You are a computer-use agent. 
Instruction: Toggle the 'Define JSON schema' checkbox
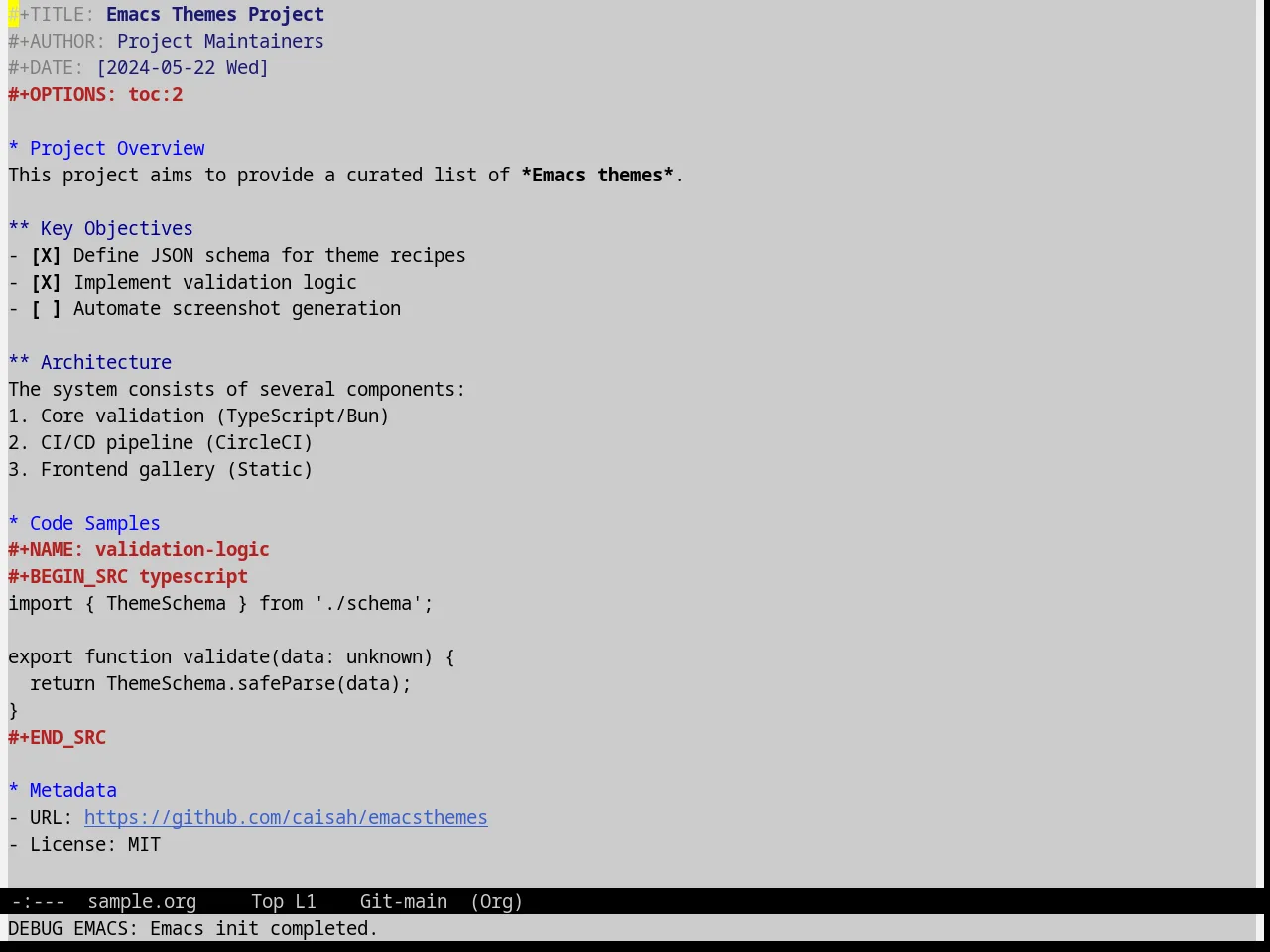click(46, 256)
